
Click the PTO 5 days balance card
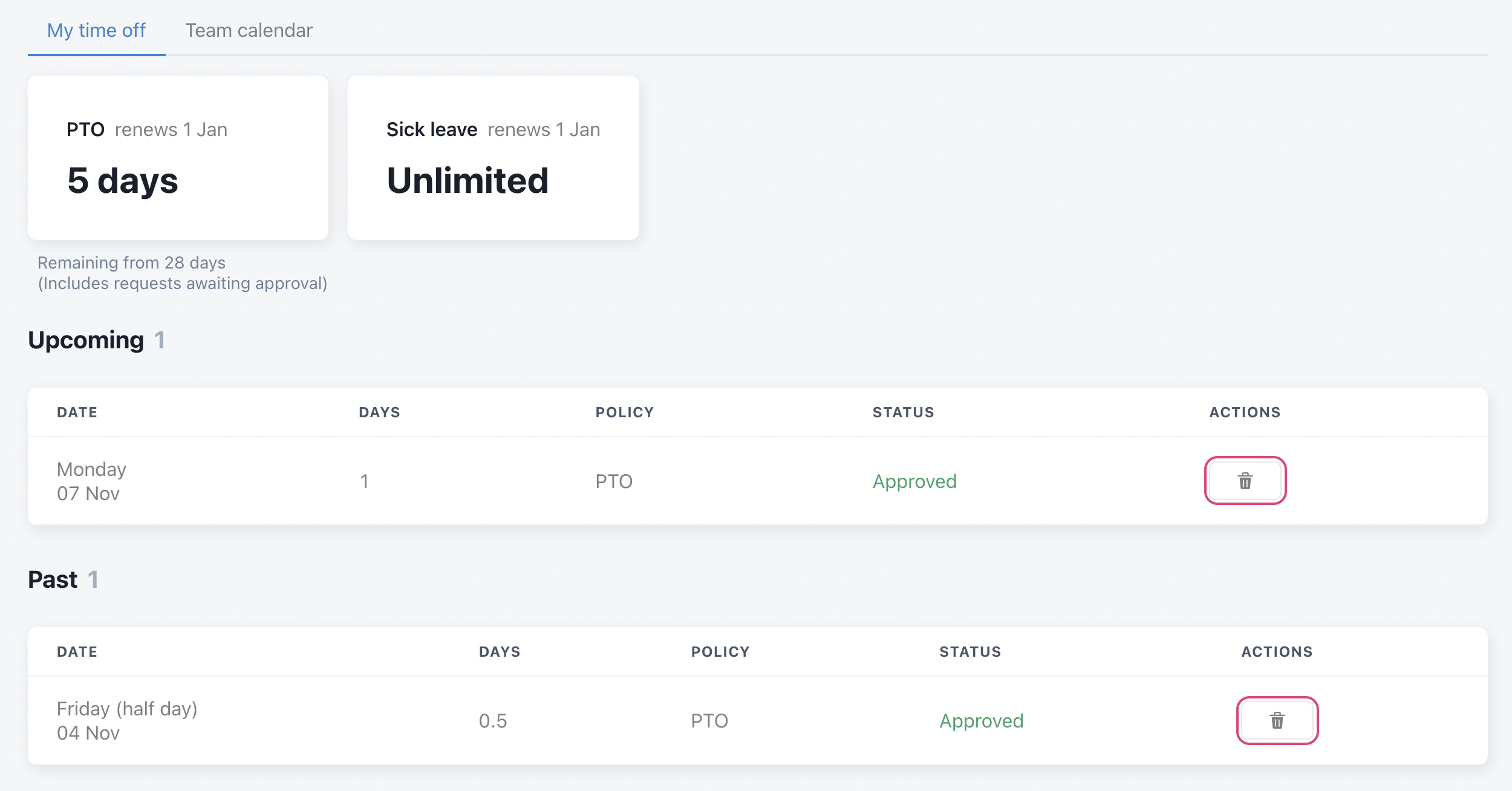pyautogui.click(x=178, y=158)
